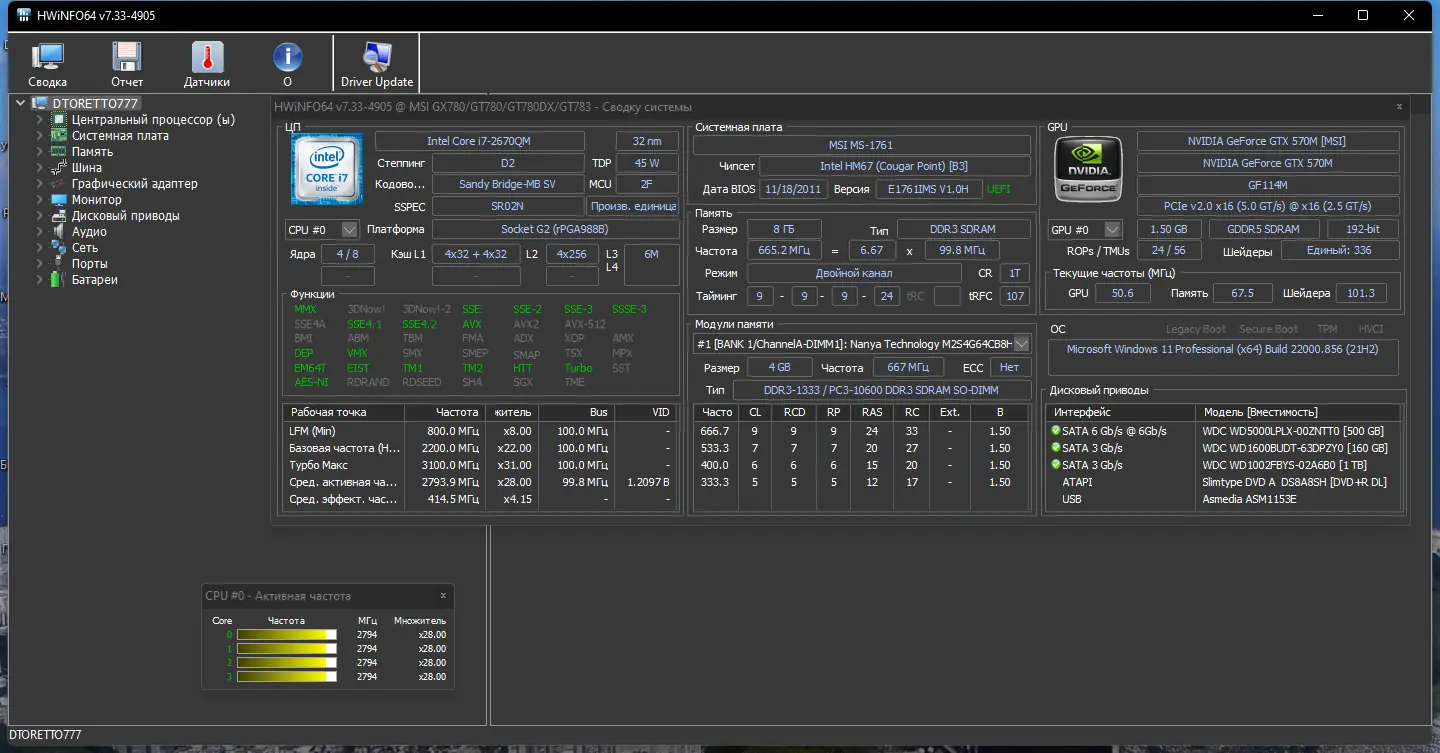Screen dimensions: 1440x753
Task: Expand the Память tree node
Action: tap(40, 152)
